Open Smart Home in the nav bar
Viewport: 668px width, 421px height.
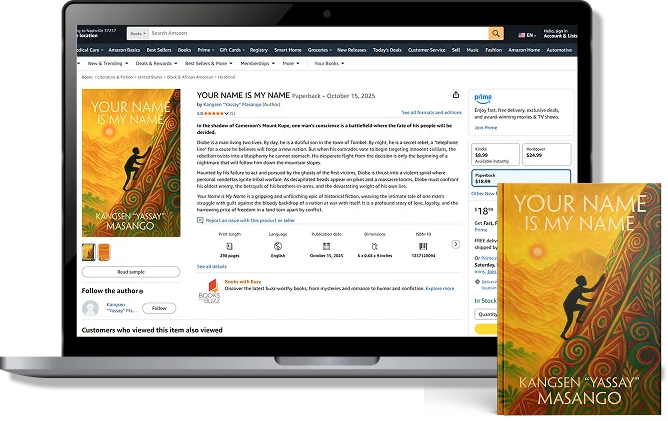coord(288,50)
